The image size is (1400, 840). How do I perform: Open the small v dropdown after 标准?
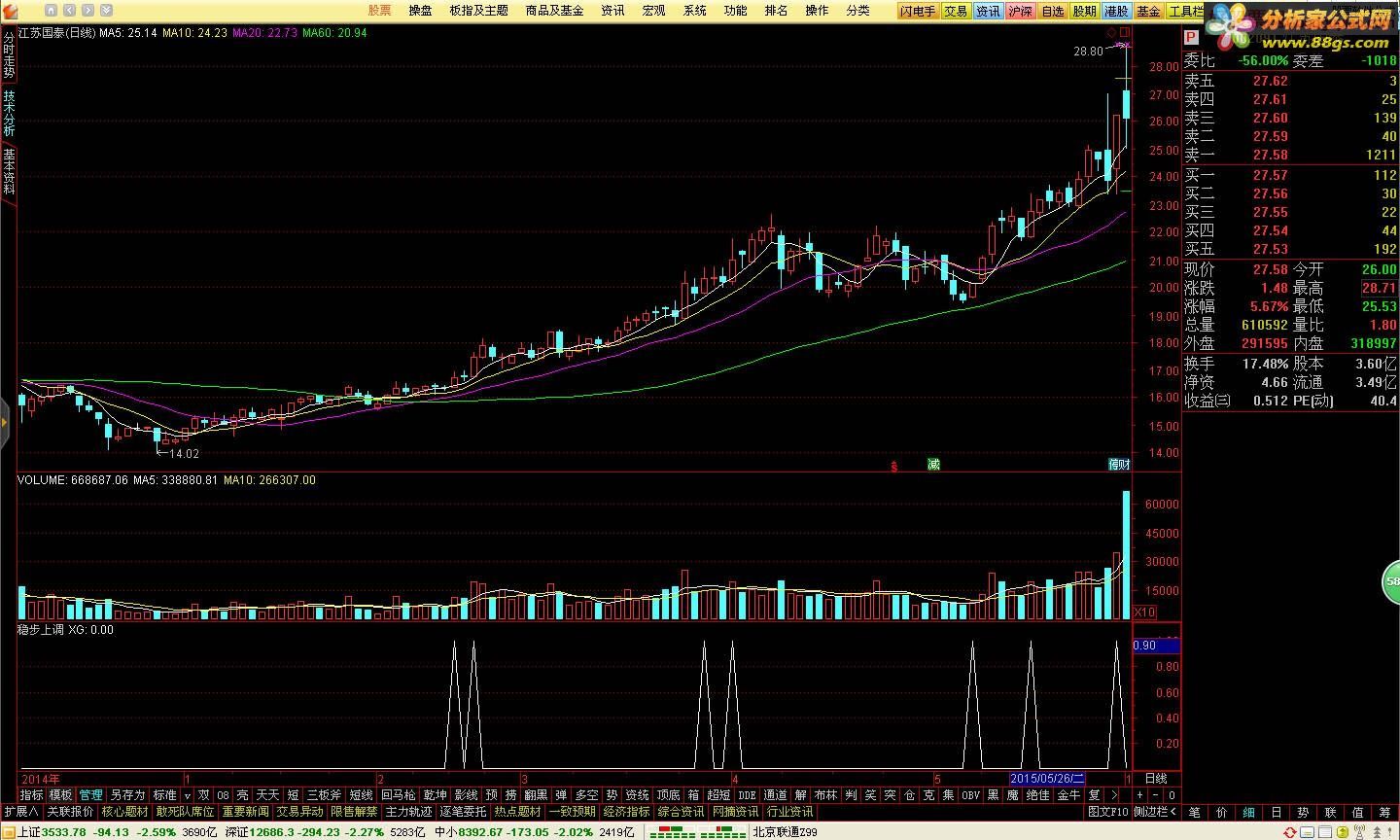(x=187, y=795)
